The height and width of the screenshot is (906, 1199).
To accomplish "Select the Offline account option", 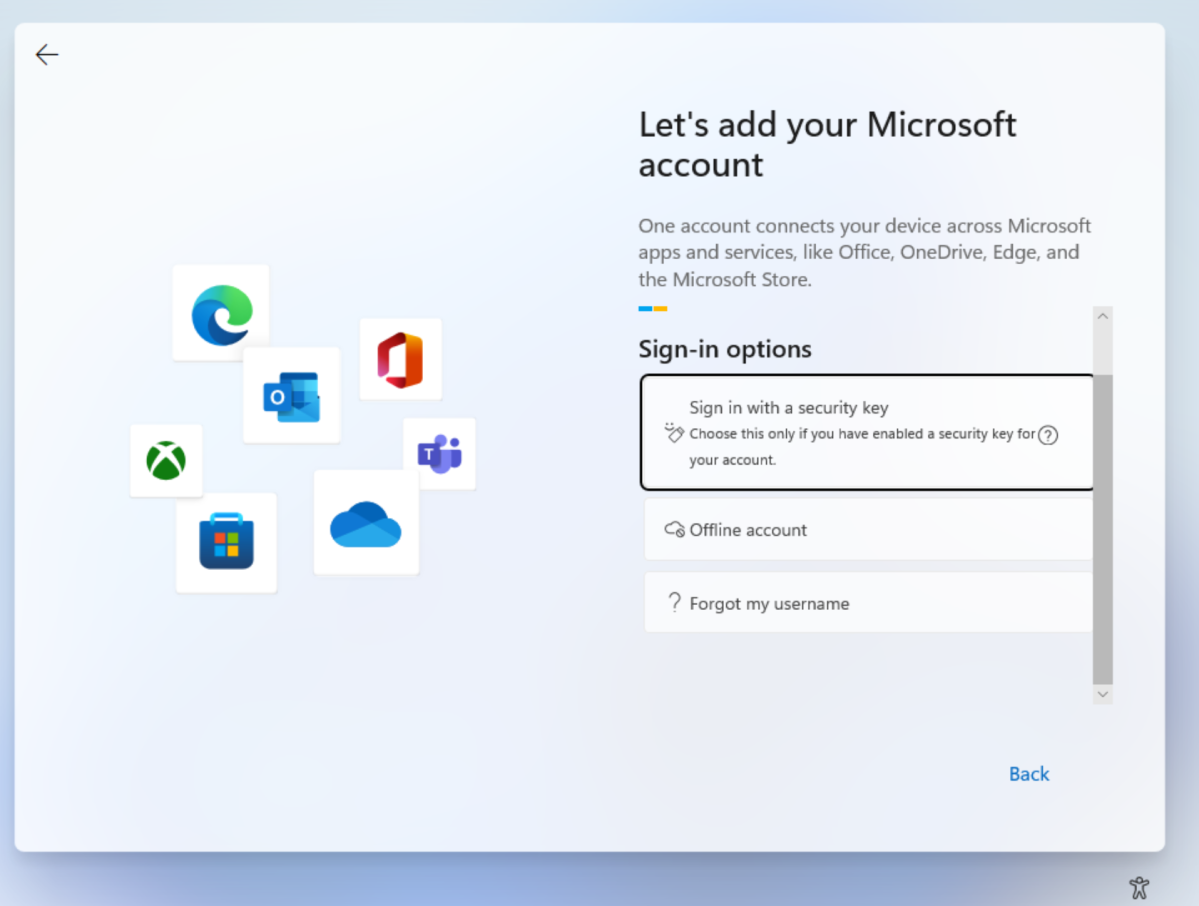I will (869, 529).
